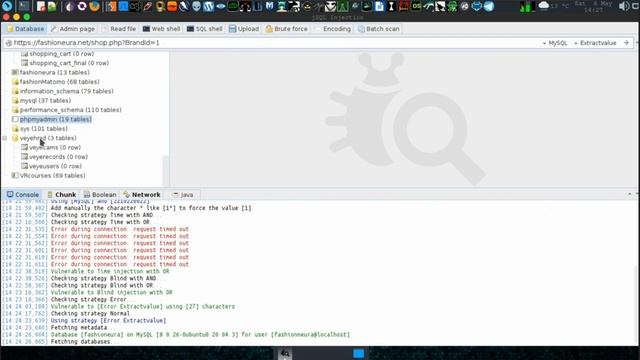640x360 pixels.
Task: Launch the Metasploit M icon in top panel
Action: tap(269, 6)
